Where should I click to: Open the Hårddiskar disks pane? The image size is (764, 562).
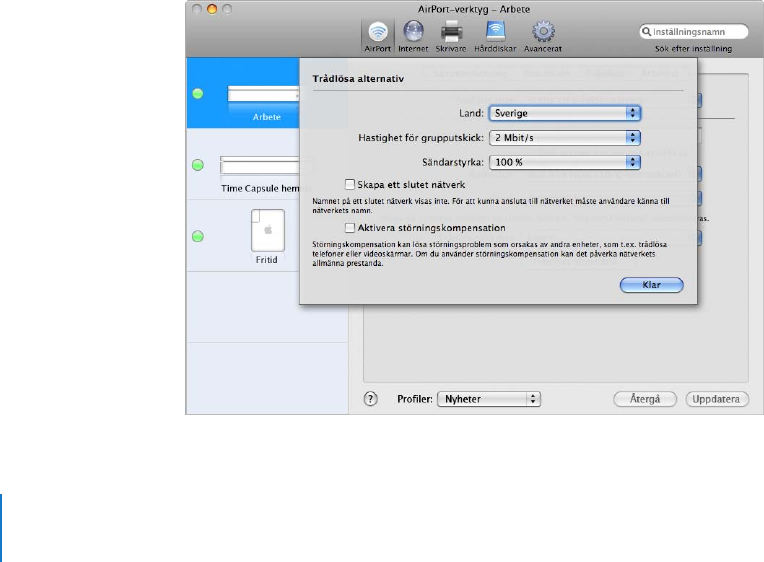(495, 37)
